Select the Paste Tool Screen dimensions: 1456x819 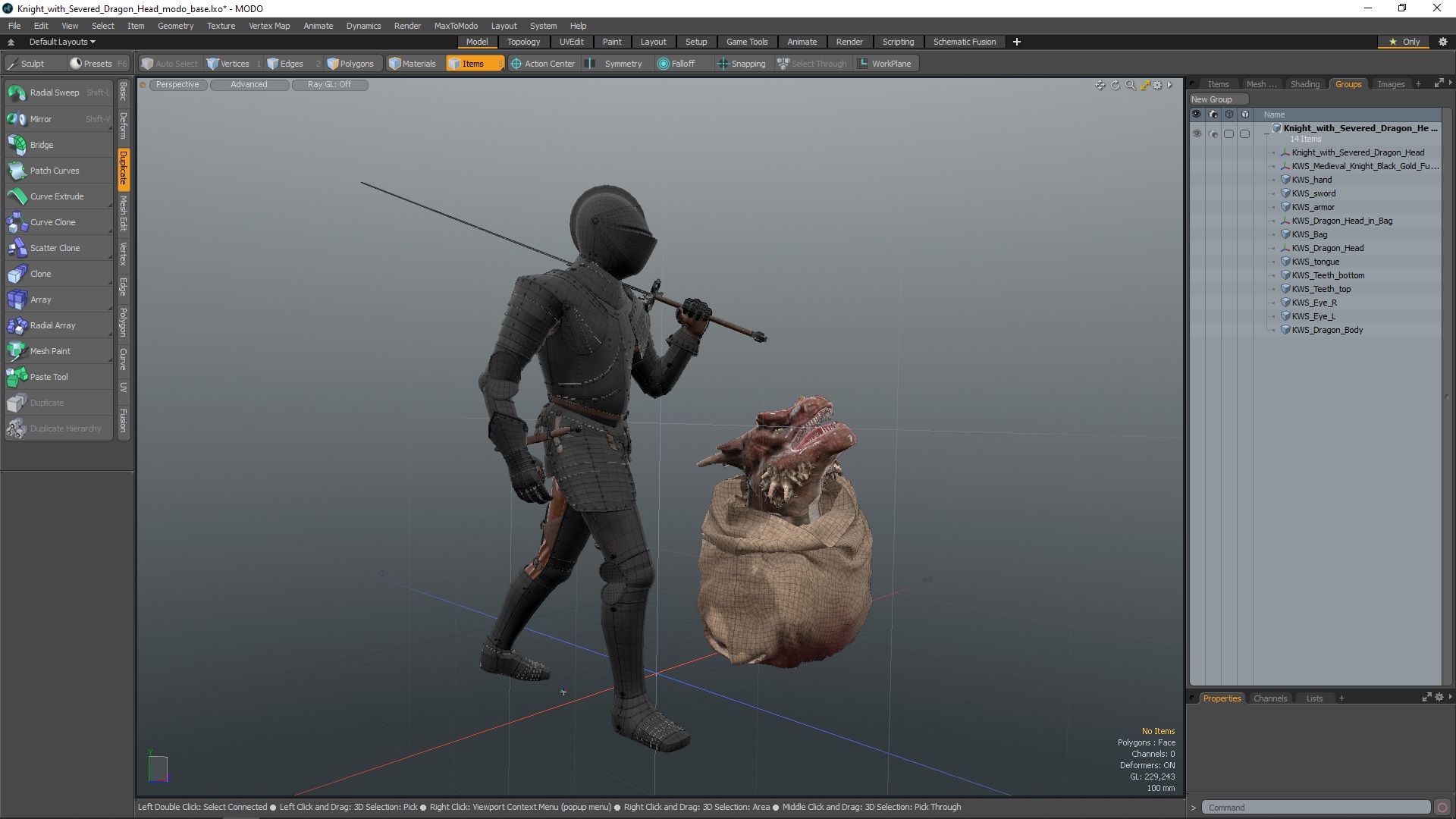tap(58, 377)
